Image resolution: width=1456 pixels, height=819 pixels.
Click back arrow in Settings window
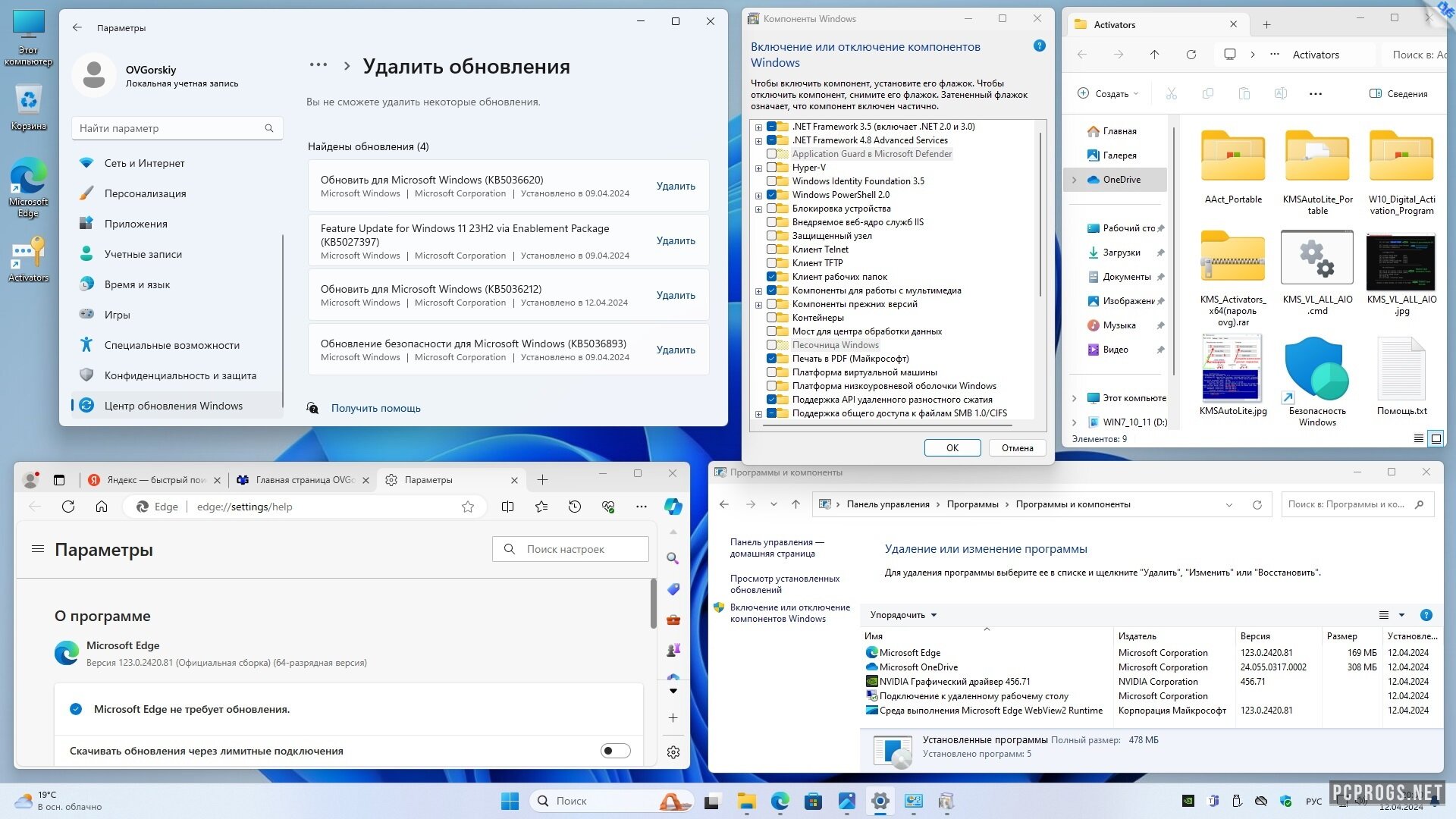[x=77, y=27]
